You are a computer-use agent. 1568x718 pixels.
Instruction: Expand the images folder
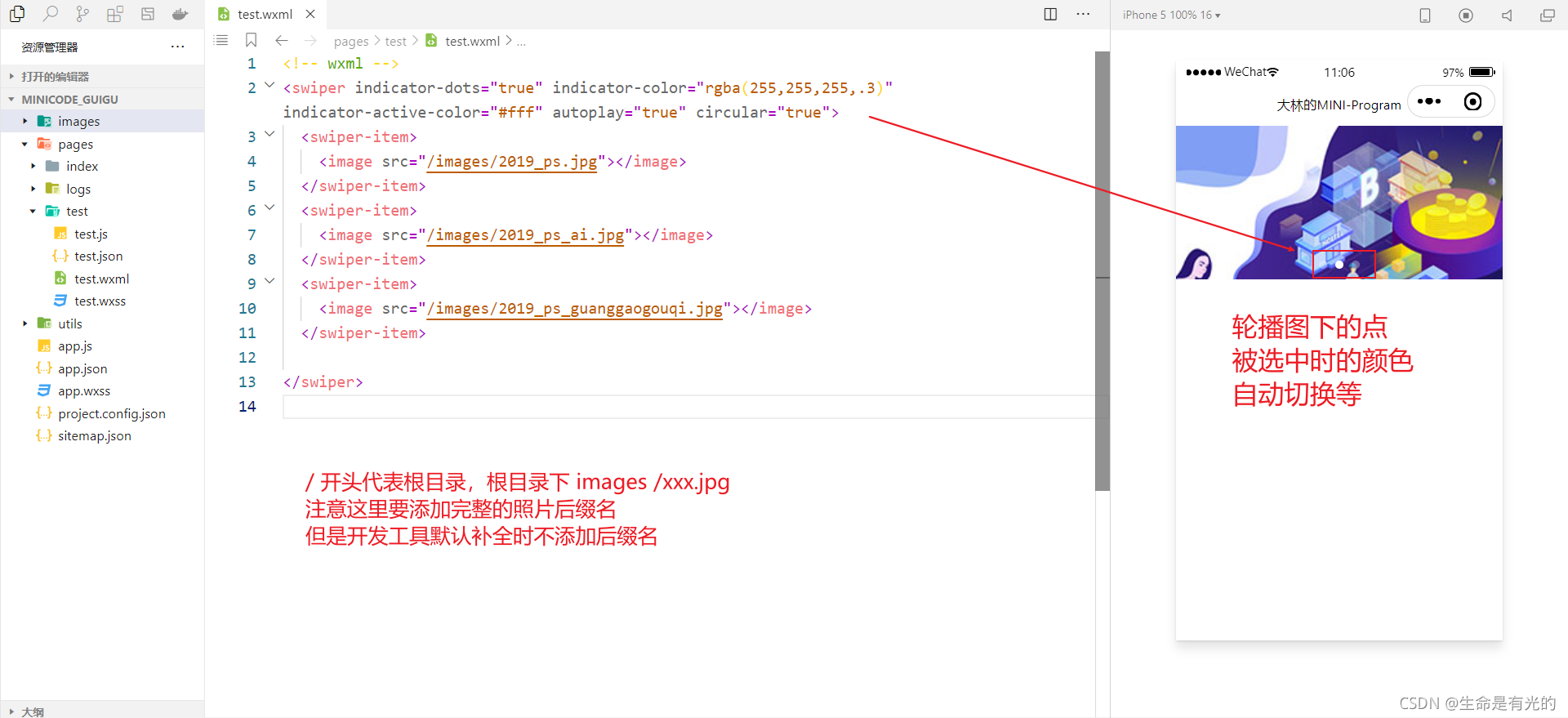click(x=24, y=121)
